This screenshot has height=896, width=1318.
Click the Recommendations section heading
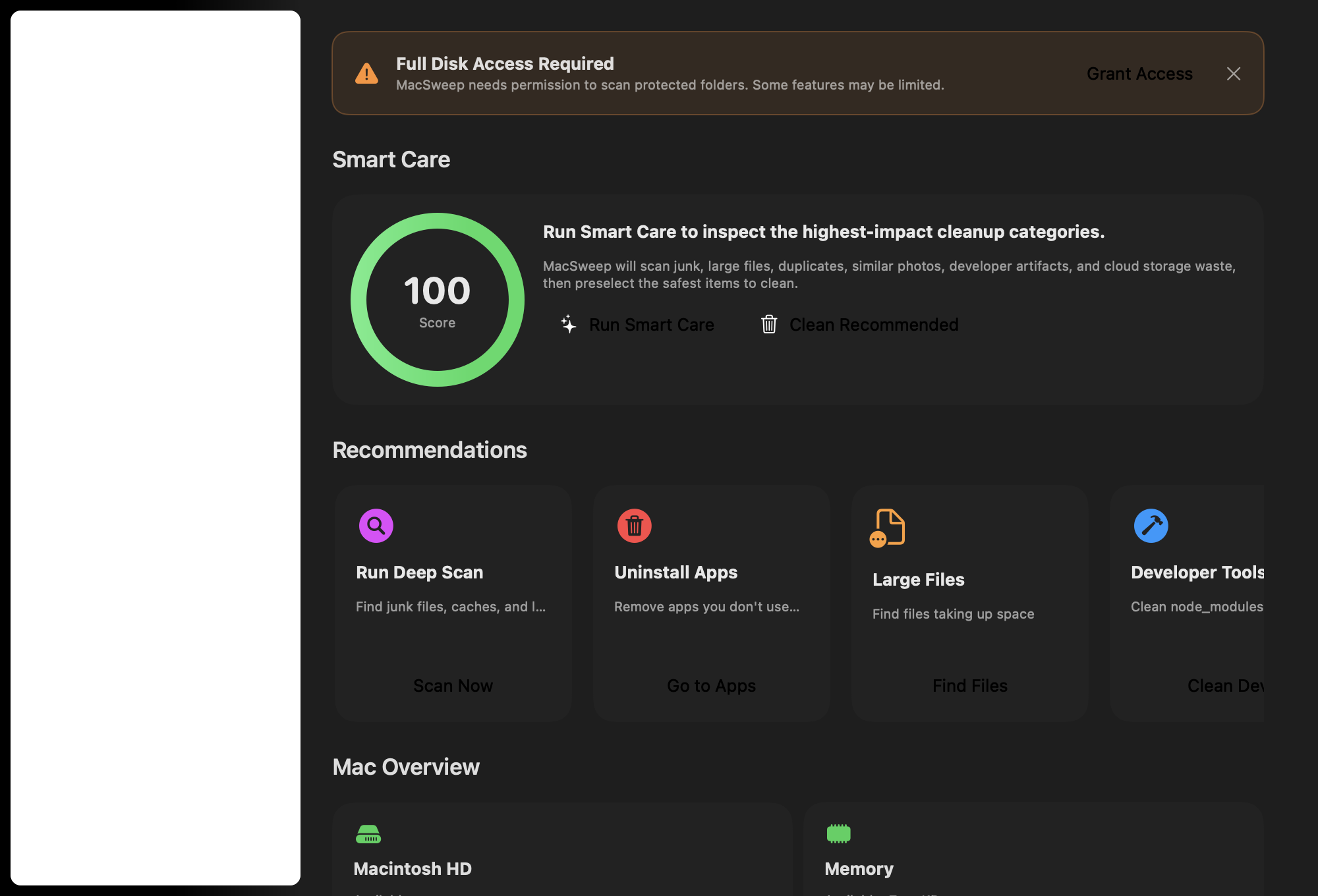coord(430,450)
